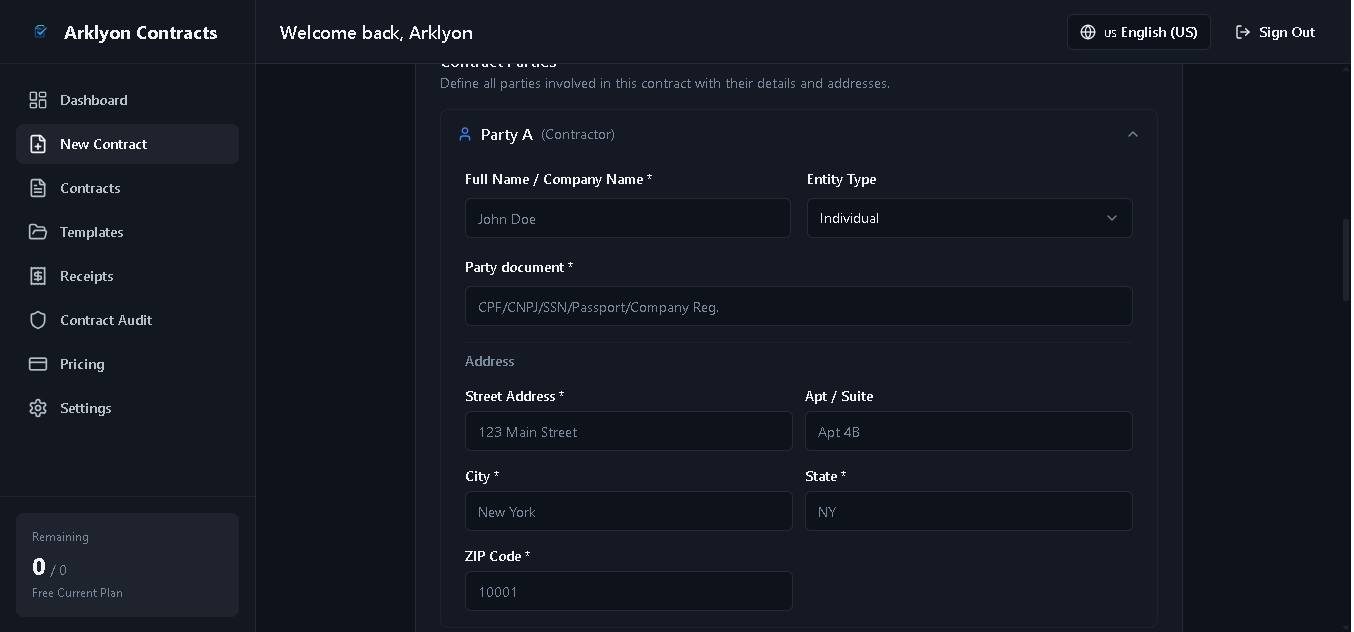Click the "ZIP Code *" label
Viewport: 1354px width, 632px height.
[498, 556]
